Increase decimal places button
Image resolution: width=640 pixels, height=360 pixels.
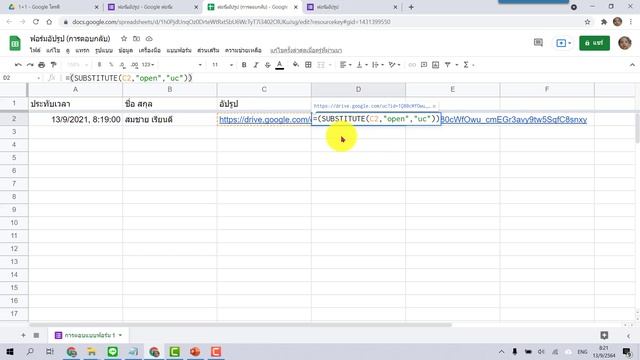coord(135,65)
